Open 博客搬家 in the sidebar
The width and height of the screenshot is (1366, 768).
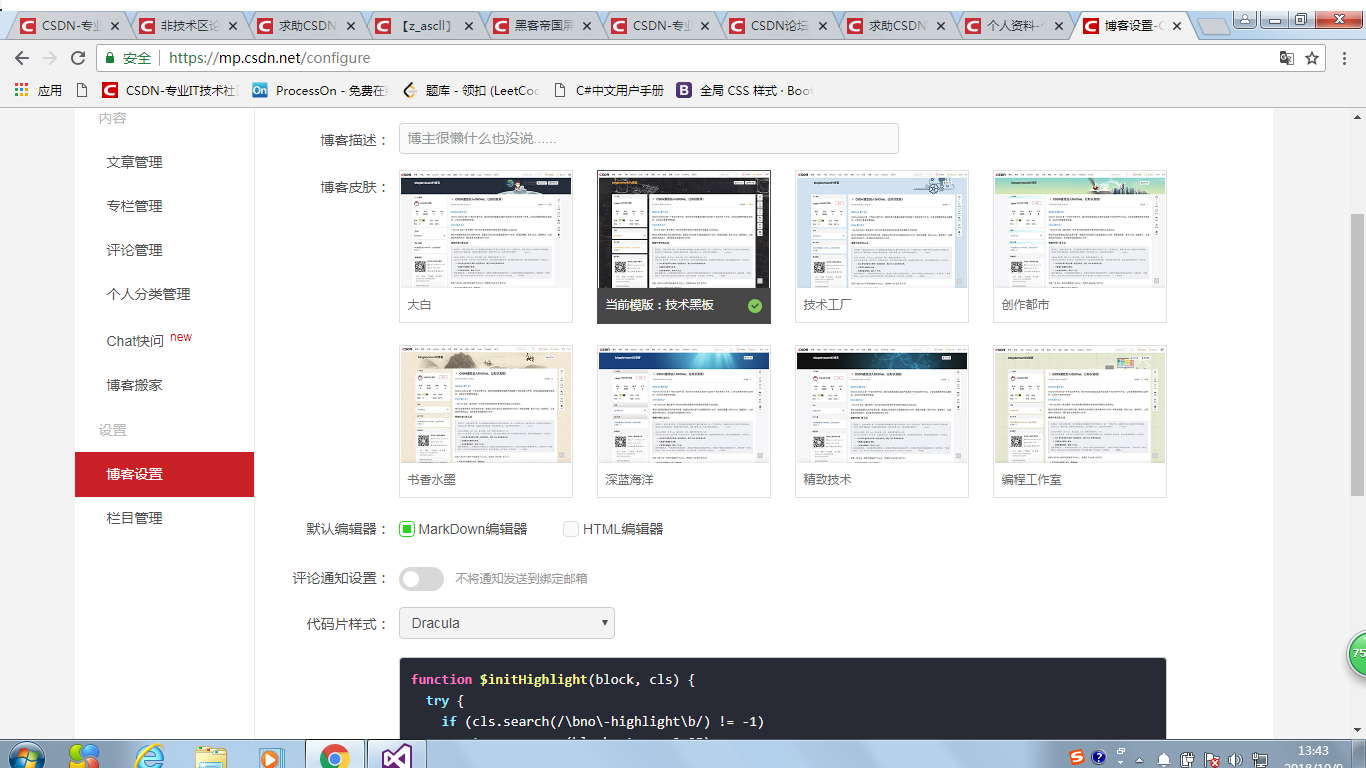coord(134,385)
